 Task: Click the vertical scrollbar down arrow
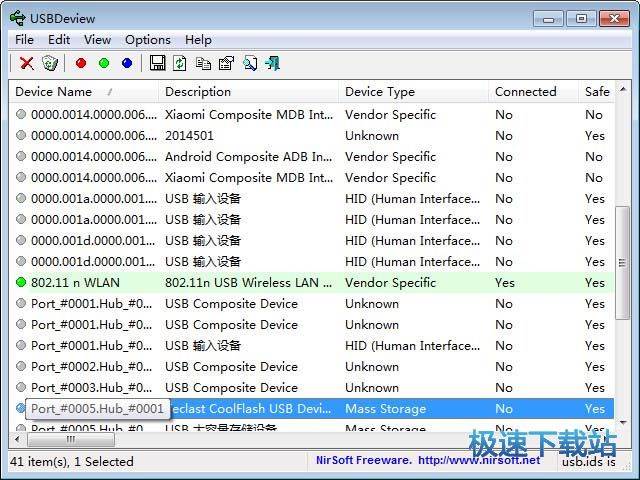coord(624,422)
